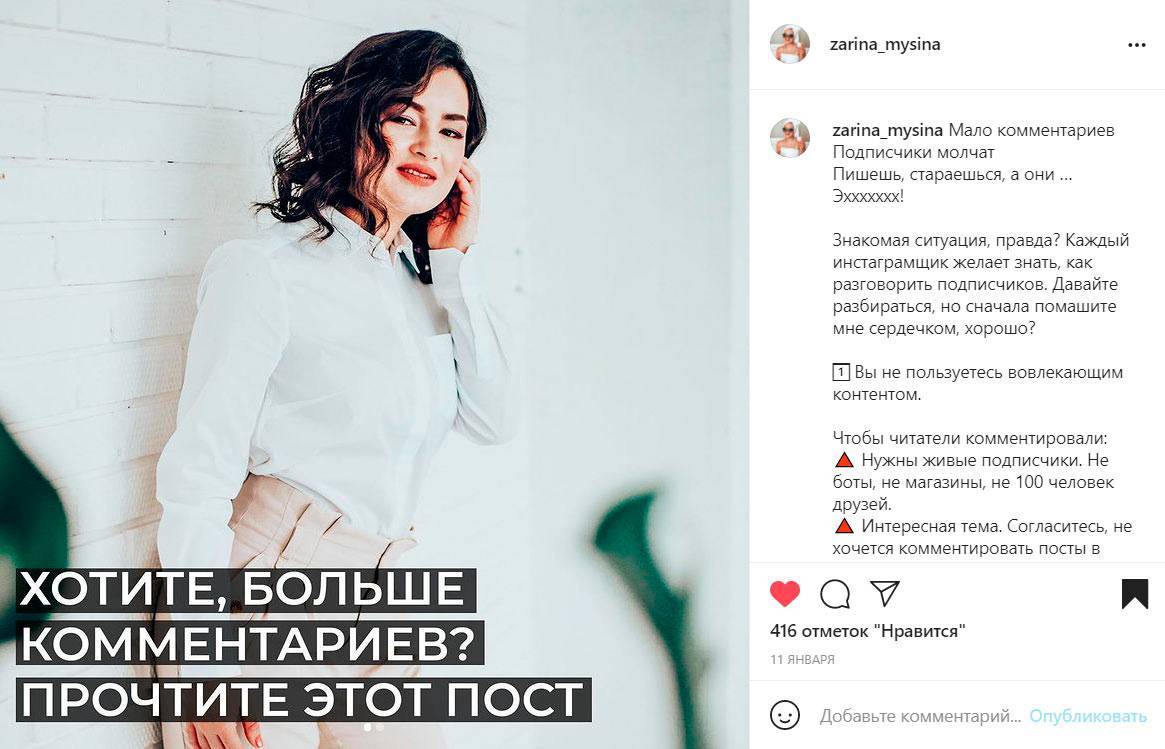Open comments via the speech bubble icon
This screenshot has height=749, width=1165.
point(835,594)
